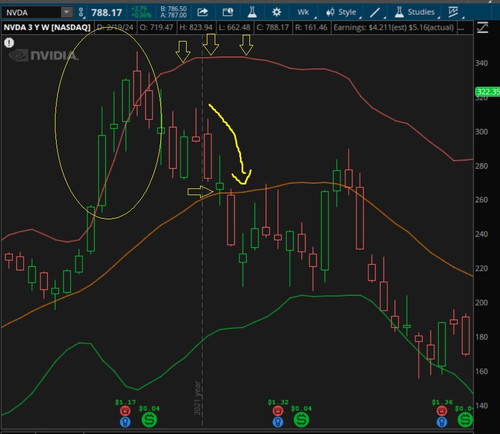Open the Patterns chart icon menu
The width and height of the screenshot is (500, 434).
(x=454, y=12)
